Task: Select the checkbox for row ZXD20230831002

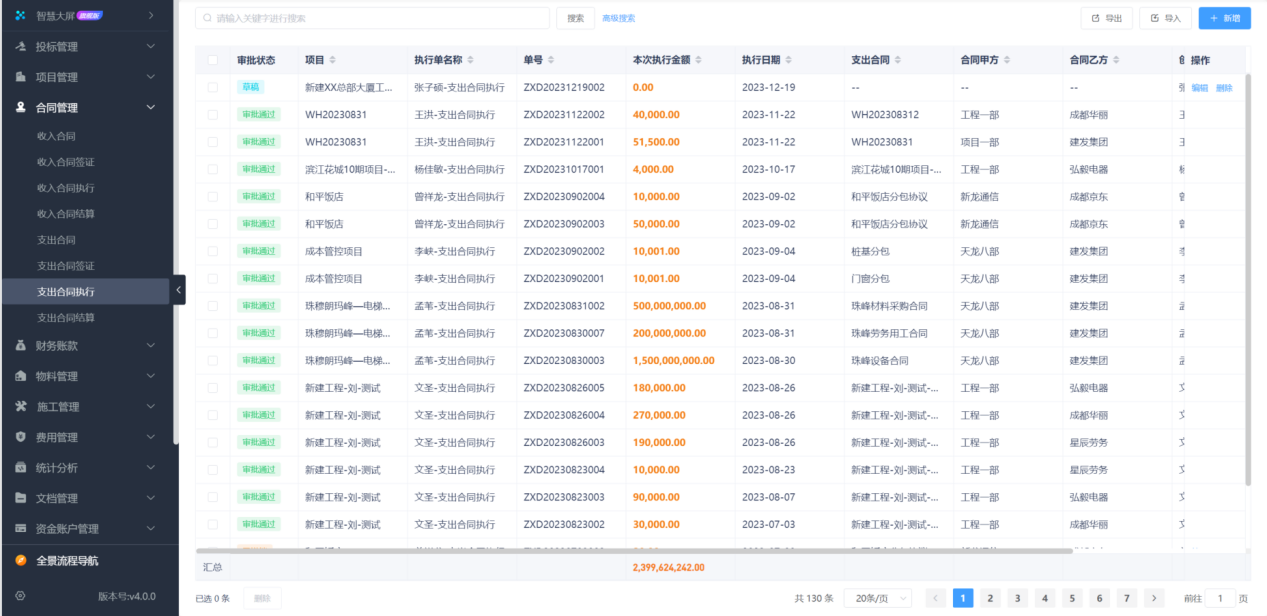Action: tap(212, 306)
